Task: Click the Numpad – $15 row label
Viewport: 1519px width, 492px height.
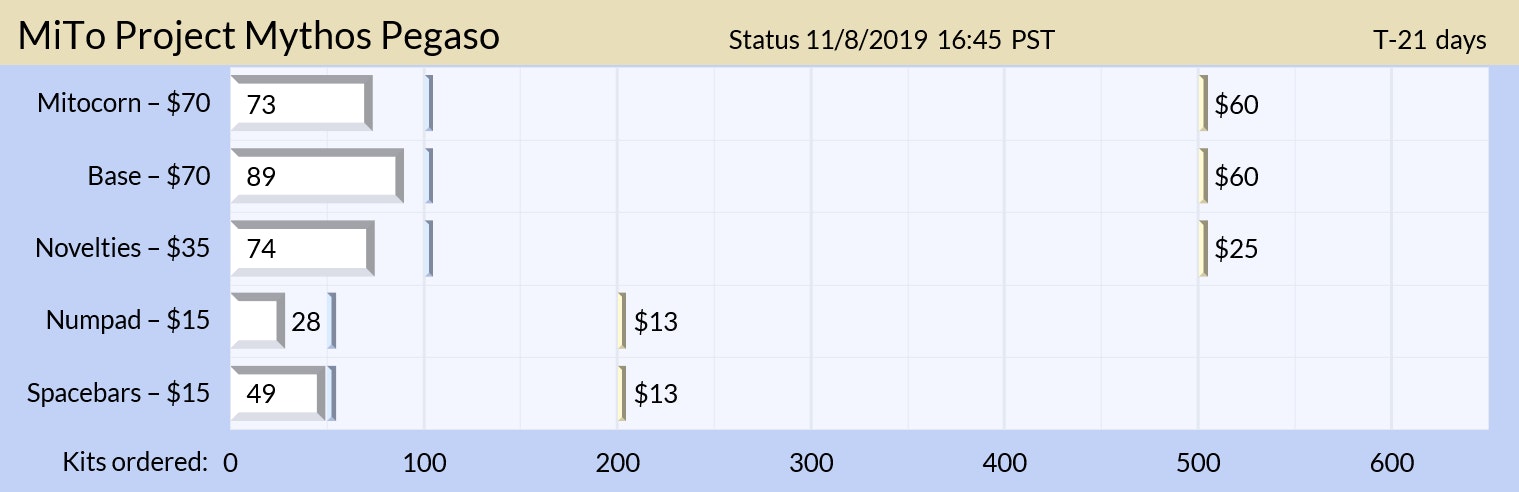Action: 128,321
